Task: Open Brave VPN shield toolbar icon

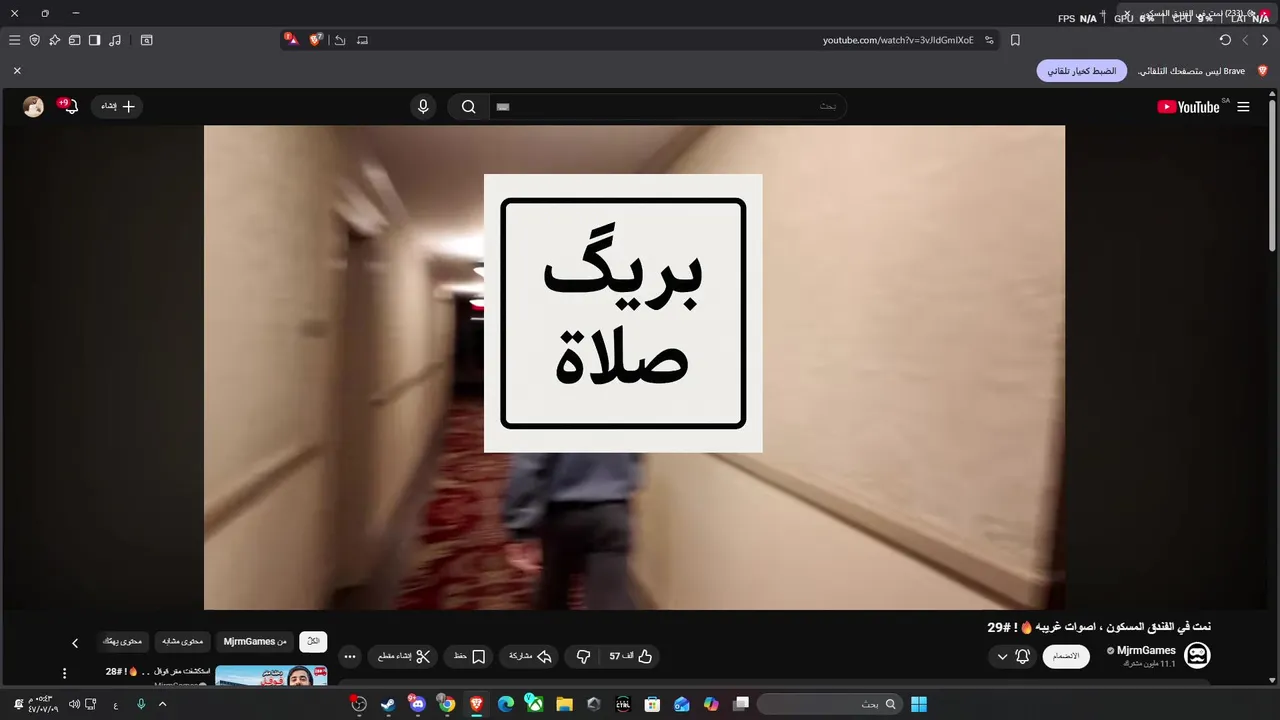Action: tap(34, 40)
